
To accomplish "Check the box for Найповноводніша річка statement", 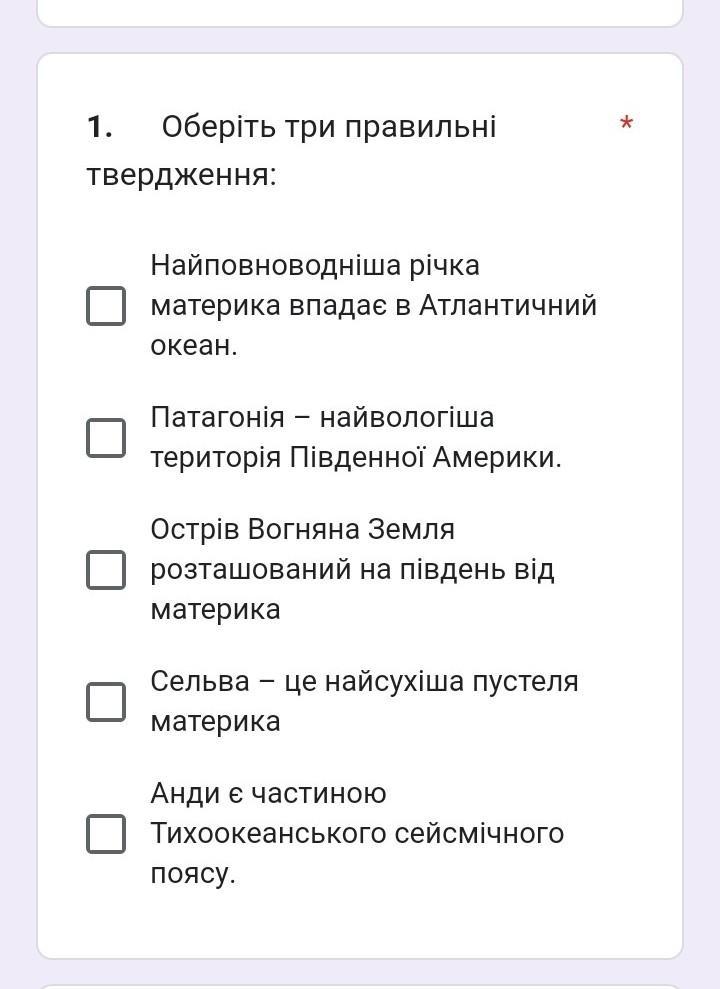I will click(x=106, y=306).
